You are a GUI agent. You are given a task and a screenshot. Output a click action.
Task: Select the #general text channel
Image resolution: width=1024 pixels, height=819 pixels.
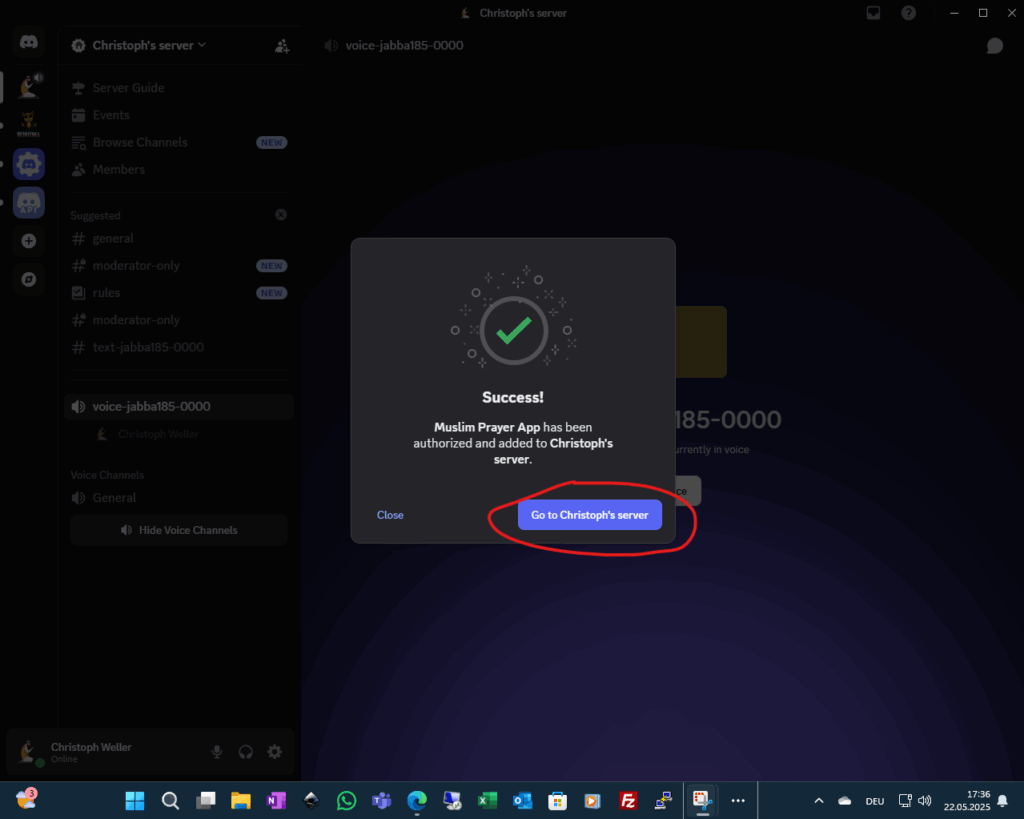(179, 238)
